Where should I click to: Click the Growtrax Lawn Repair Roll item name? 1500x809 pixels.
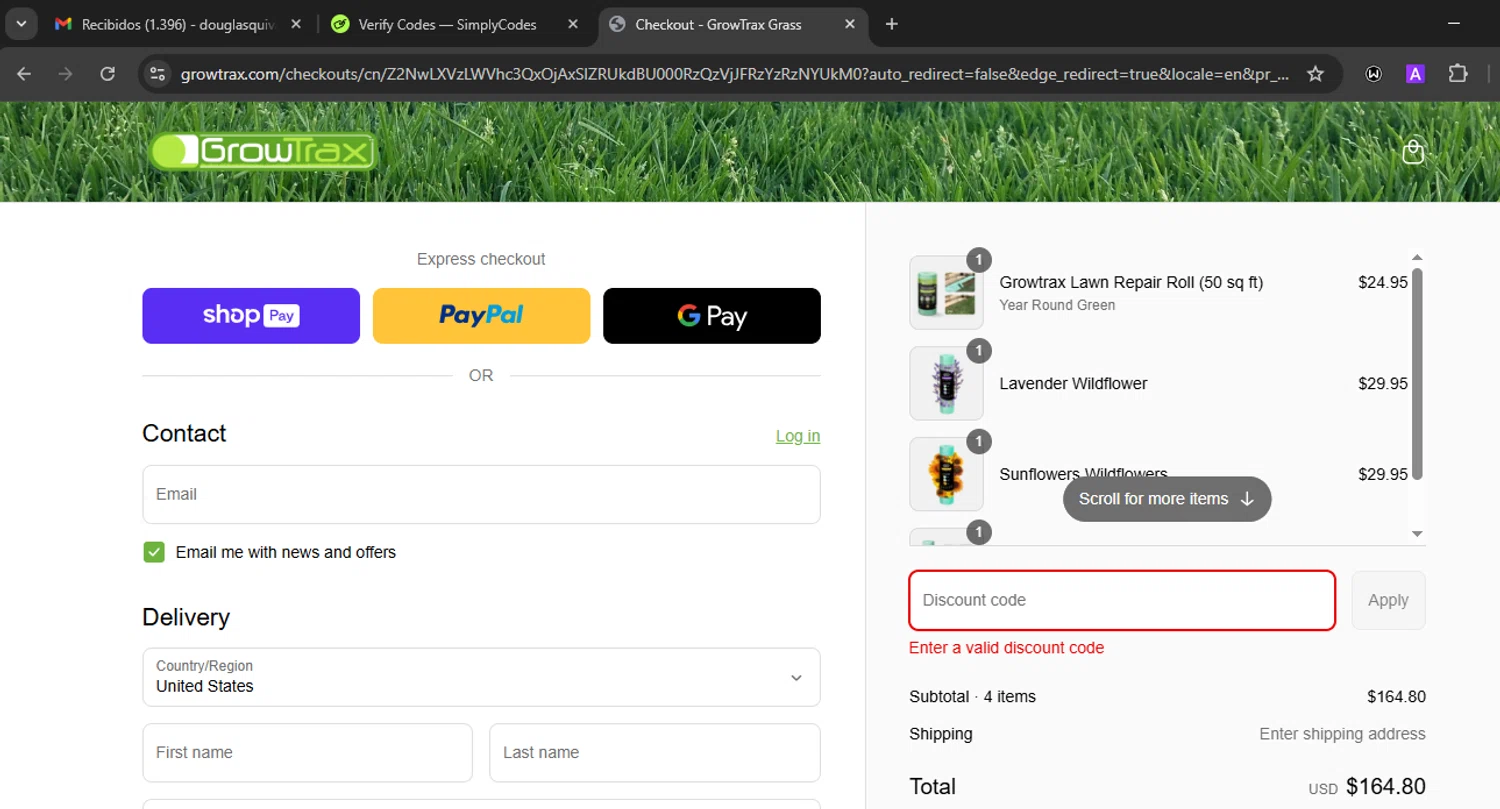[x=1131, y=283]
